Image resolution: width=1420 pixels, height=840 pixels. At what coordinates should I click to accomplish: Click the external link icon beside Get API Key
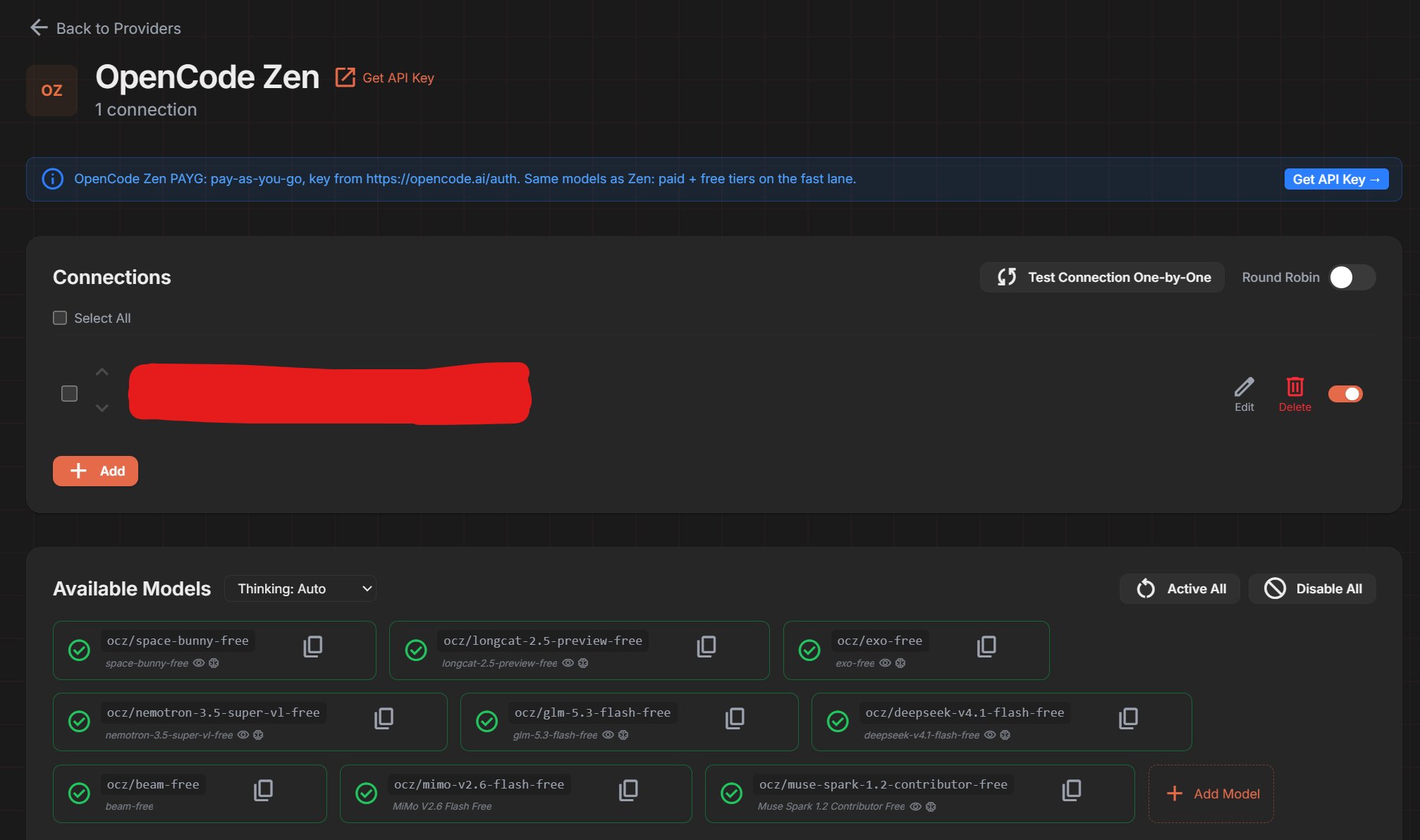(x=345, y=77)
